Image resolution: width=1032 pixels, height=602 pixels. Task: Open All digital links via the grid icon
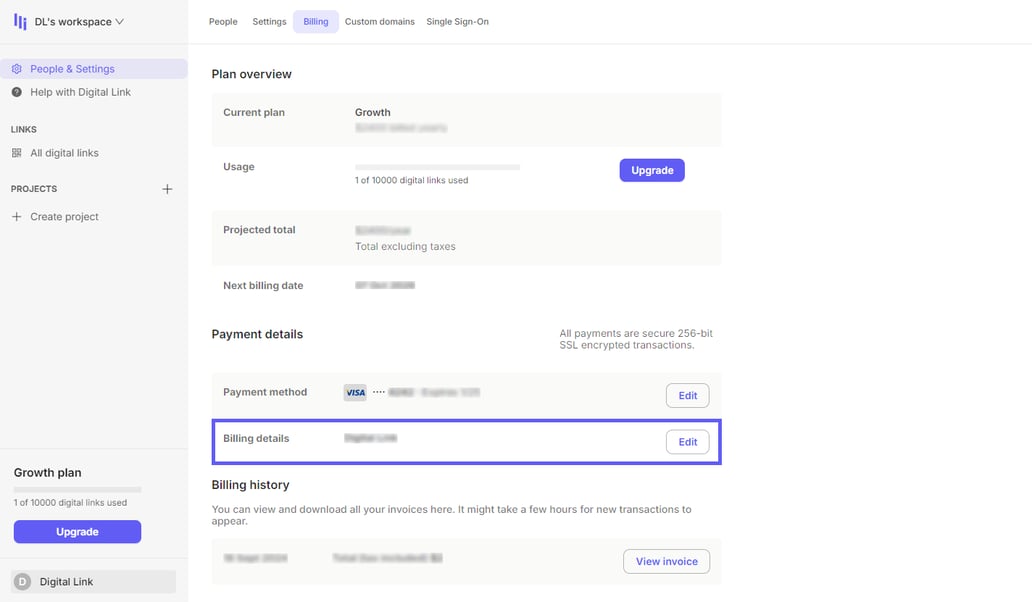point(16,152)
